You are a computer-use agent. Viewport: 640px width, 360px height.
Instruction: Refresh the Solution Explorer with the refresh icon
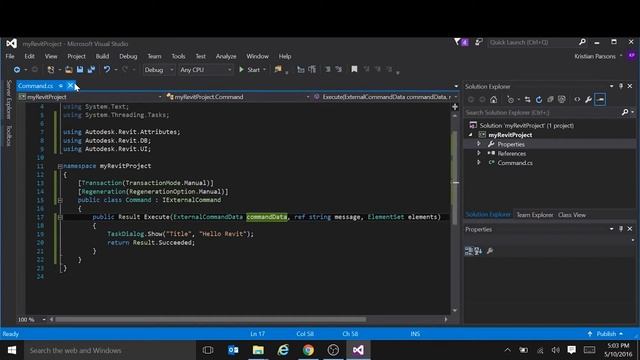coord(539,100)
